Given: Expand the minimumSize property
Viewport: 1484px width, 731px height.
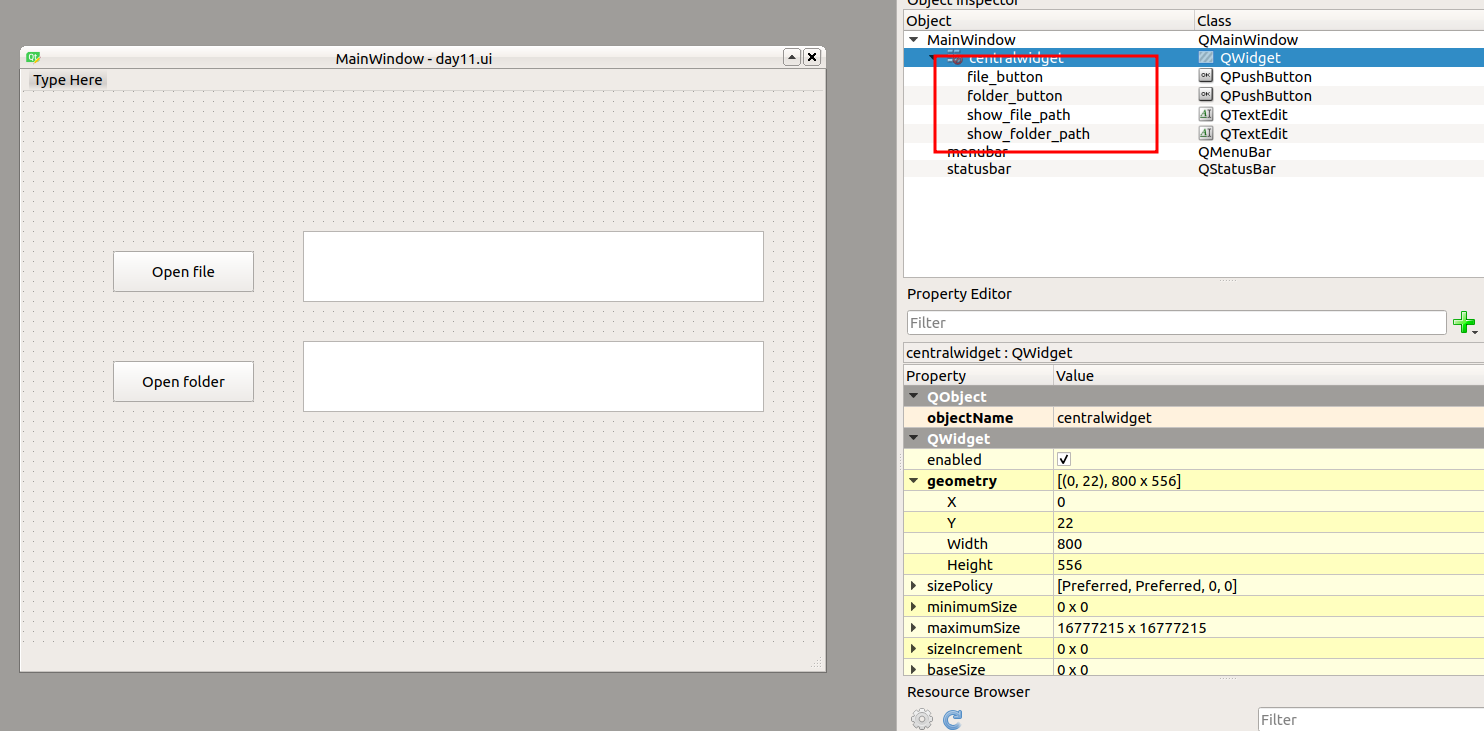Looking at the screenshot, I should (914, 607).
